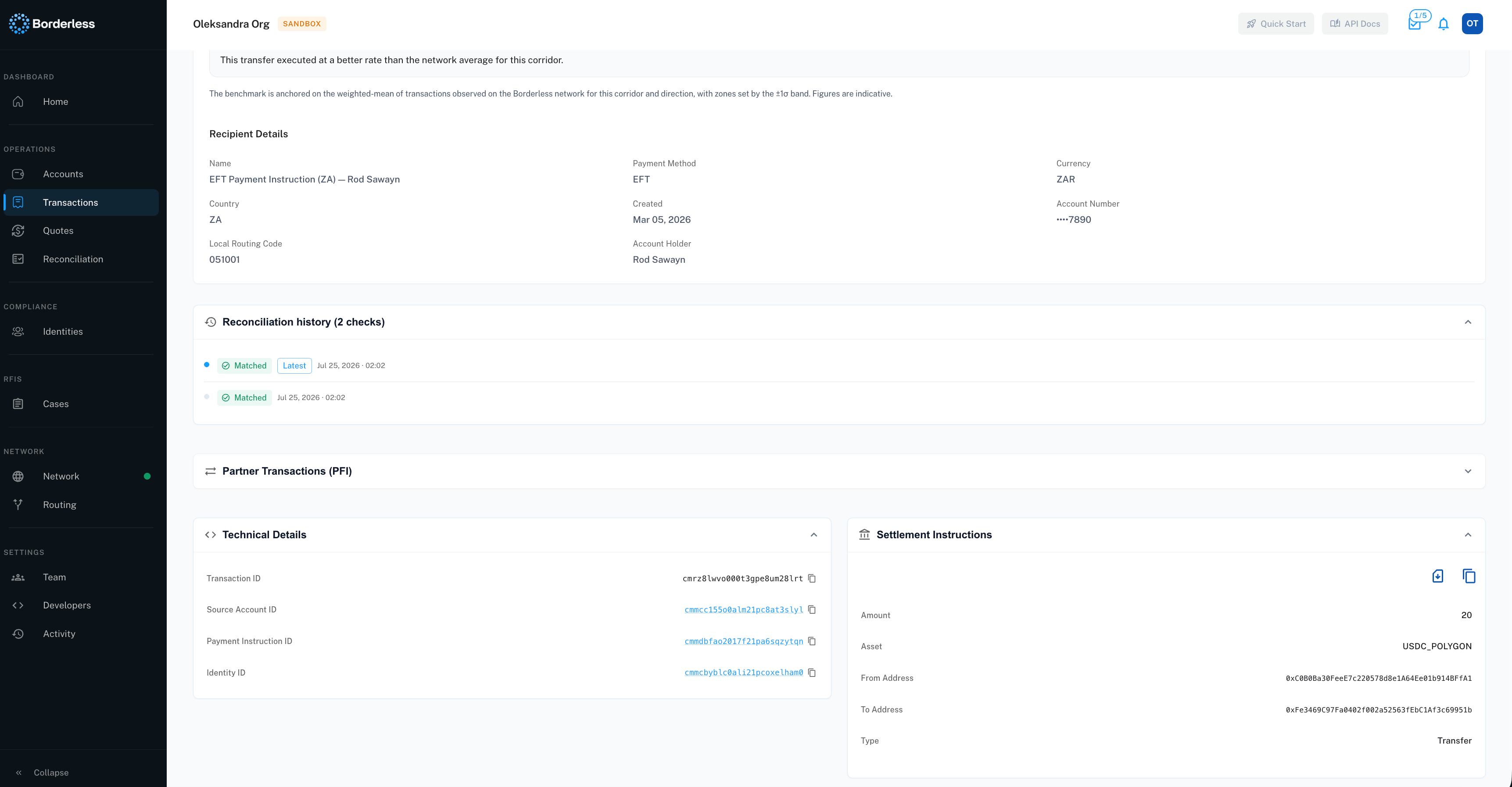Click the Reconciliation history title
The image size is (1512, 787).
(304, 322)
